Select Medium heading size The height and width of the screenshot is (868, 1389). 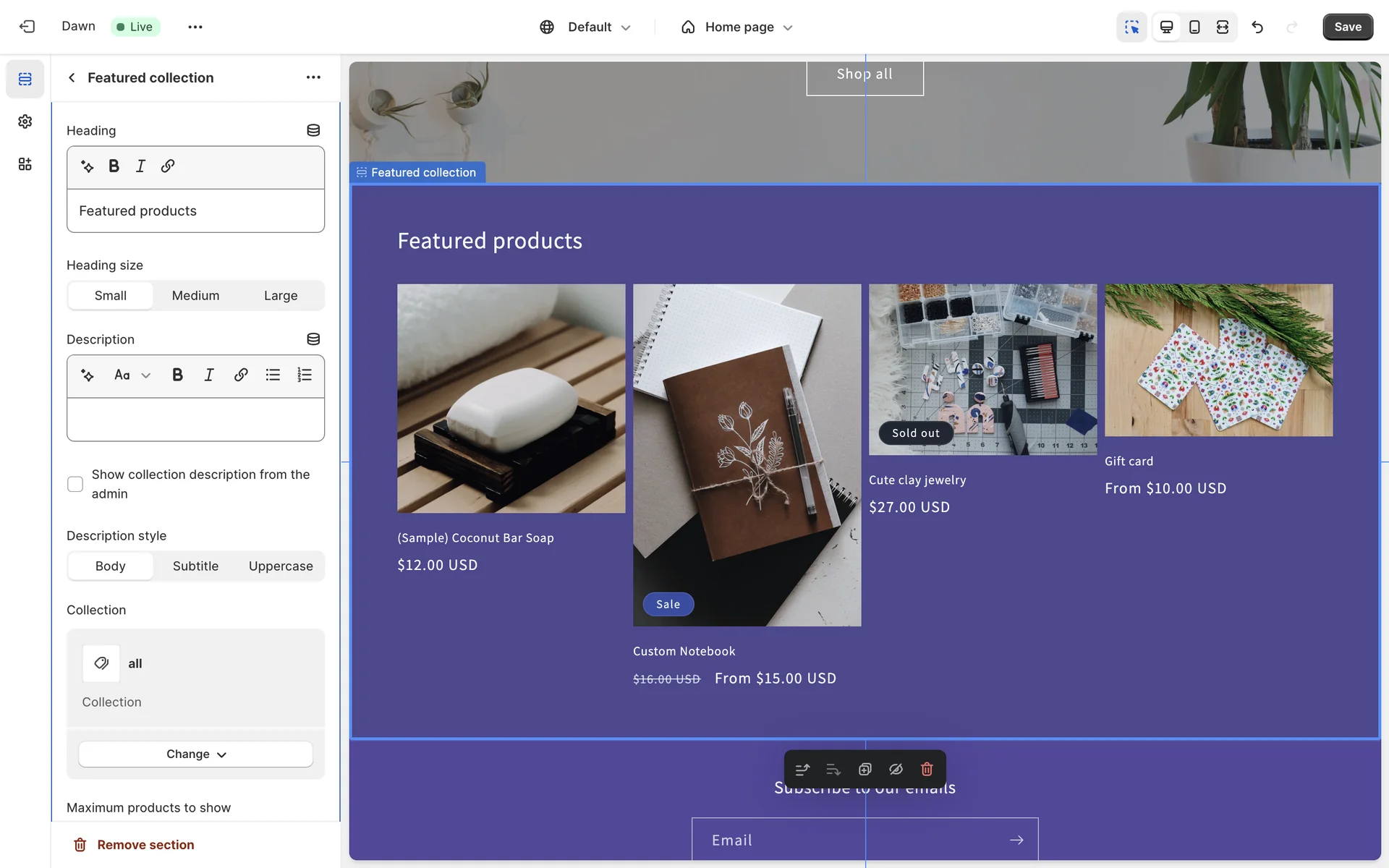click(x=195, y=296)
